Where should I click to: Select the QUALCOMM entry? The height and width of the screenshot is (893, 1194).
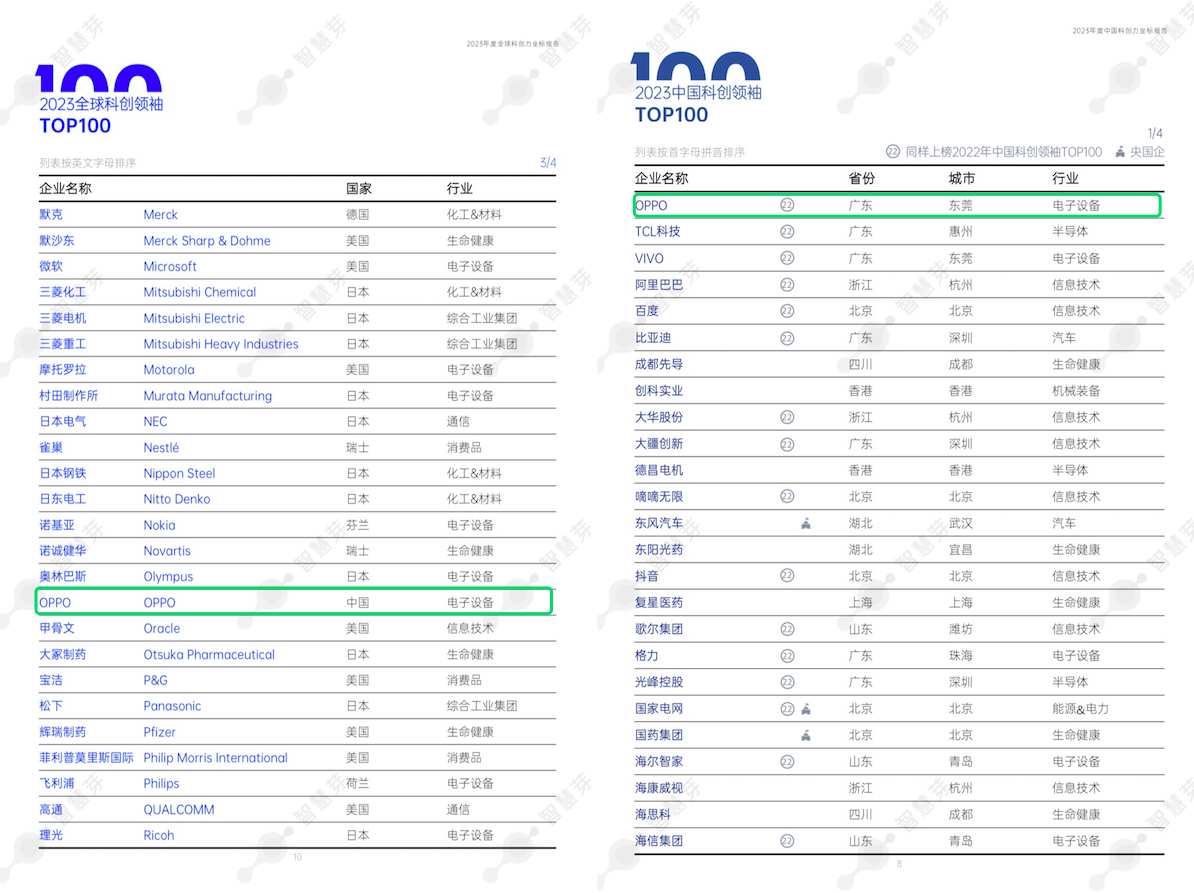tap(179, 810)
